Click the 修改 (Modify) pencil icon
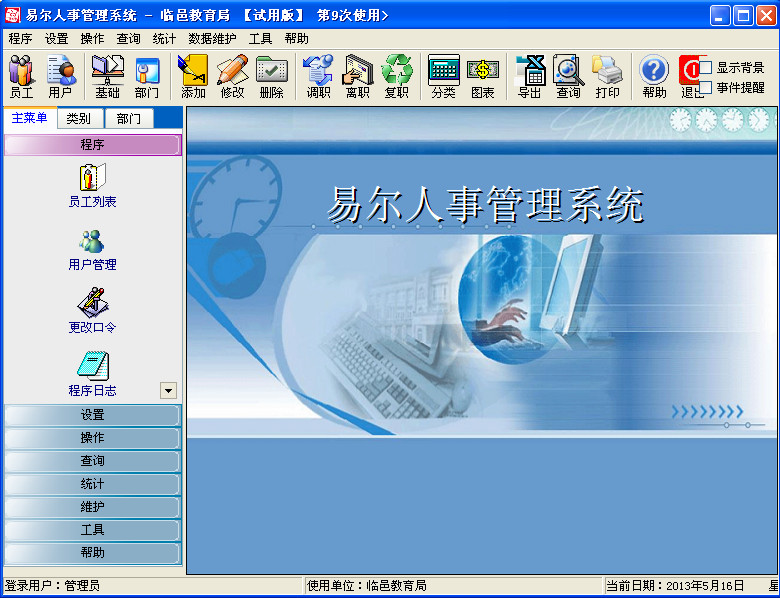780x598 pixels. click(232, 77)
